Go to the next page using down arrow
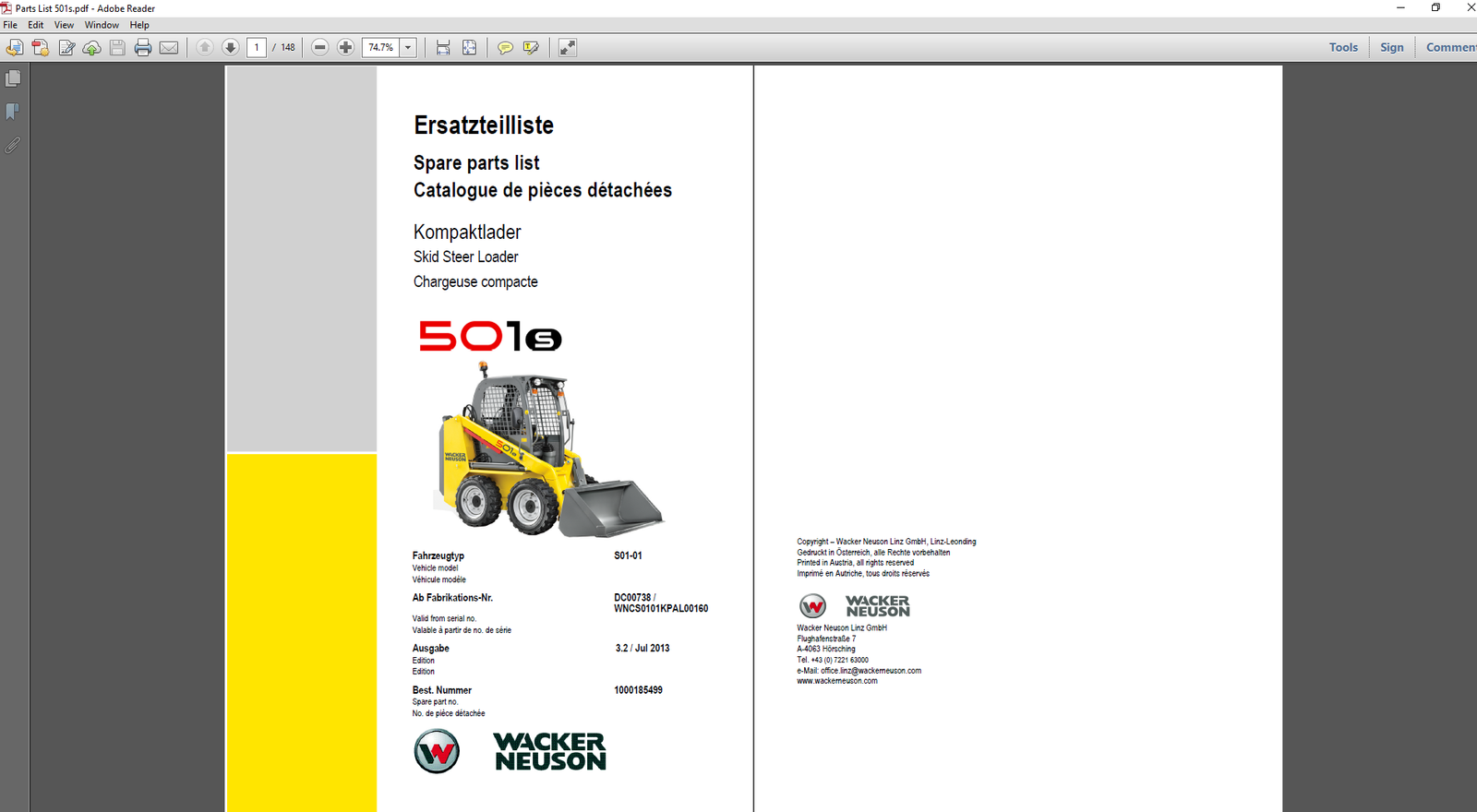The image size is (1477, 812). (x=231, y=48)
